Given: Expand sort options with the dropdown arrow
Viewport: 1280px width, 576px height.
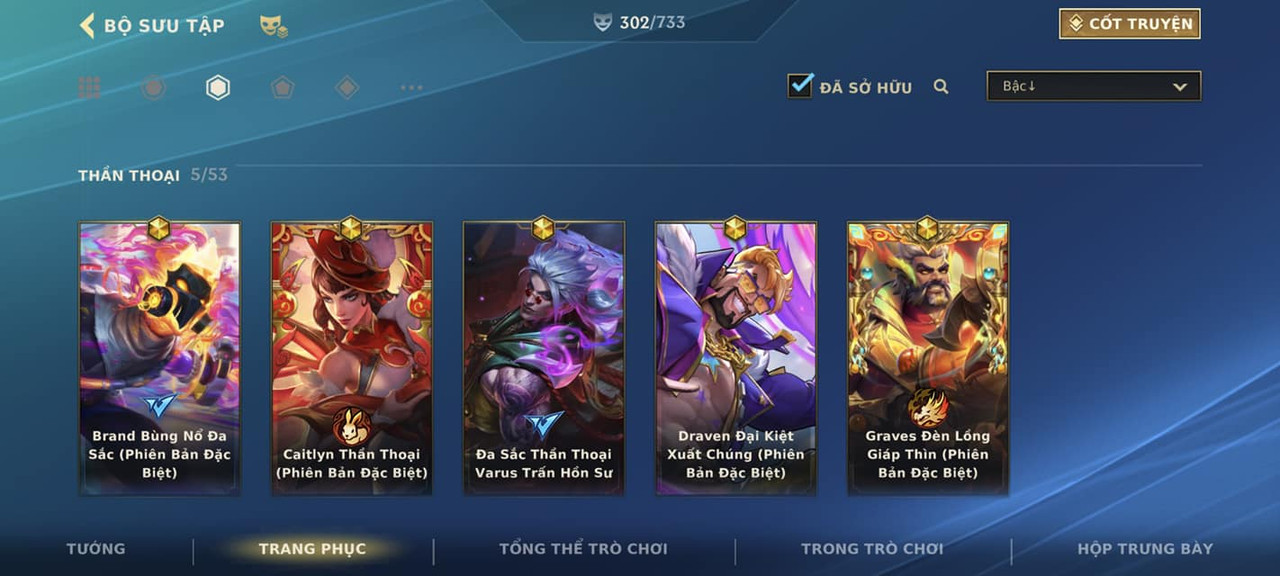Looking at the screenshot, I should [x=1180, y=87].
